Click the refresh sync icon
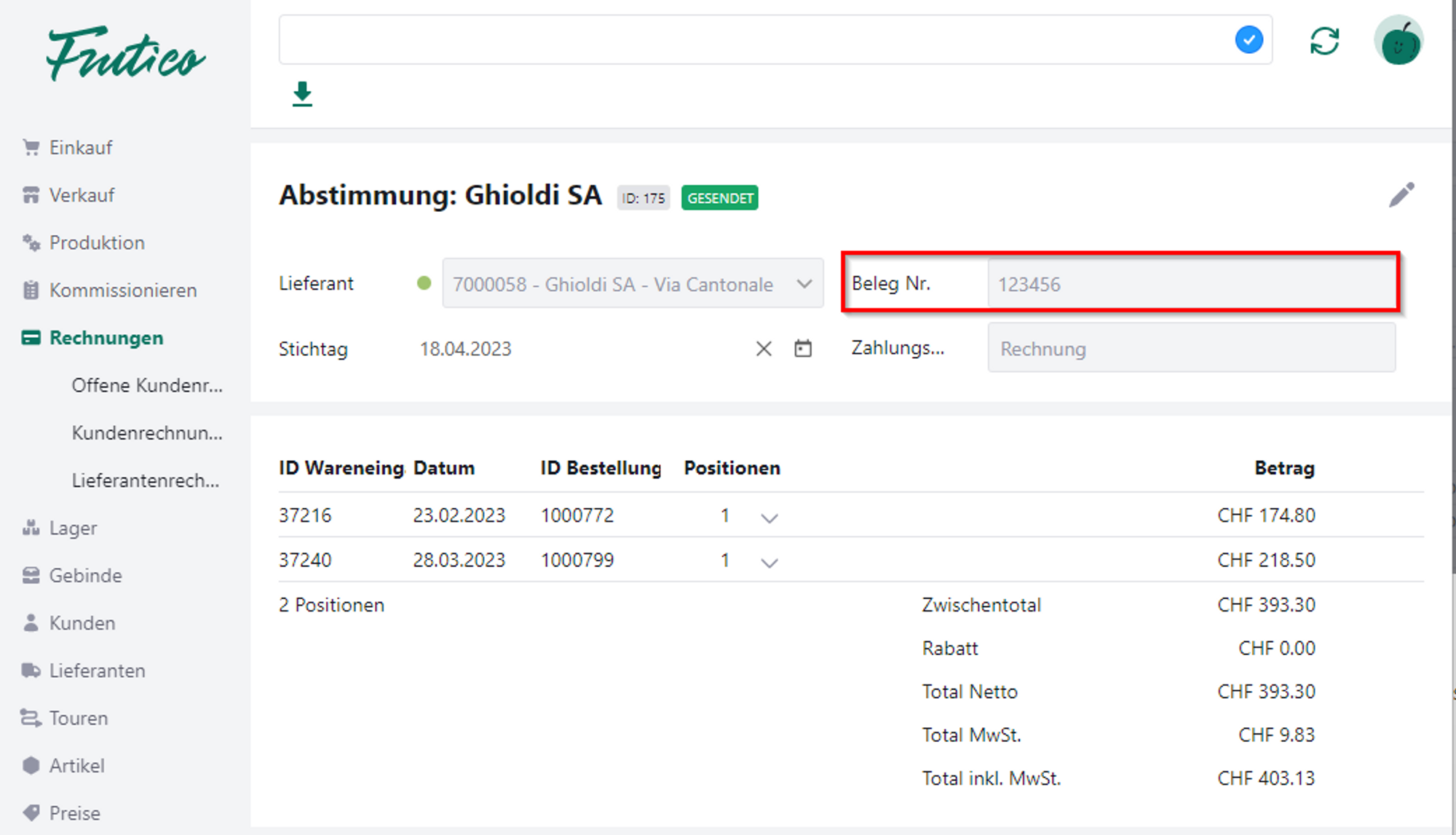The height and width of the screenshot is (835, 1456). click(x=1324, y=41)
